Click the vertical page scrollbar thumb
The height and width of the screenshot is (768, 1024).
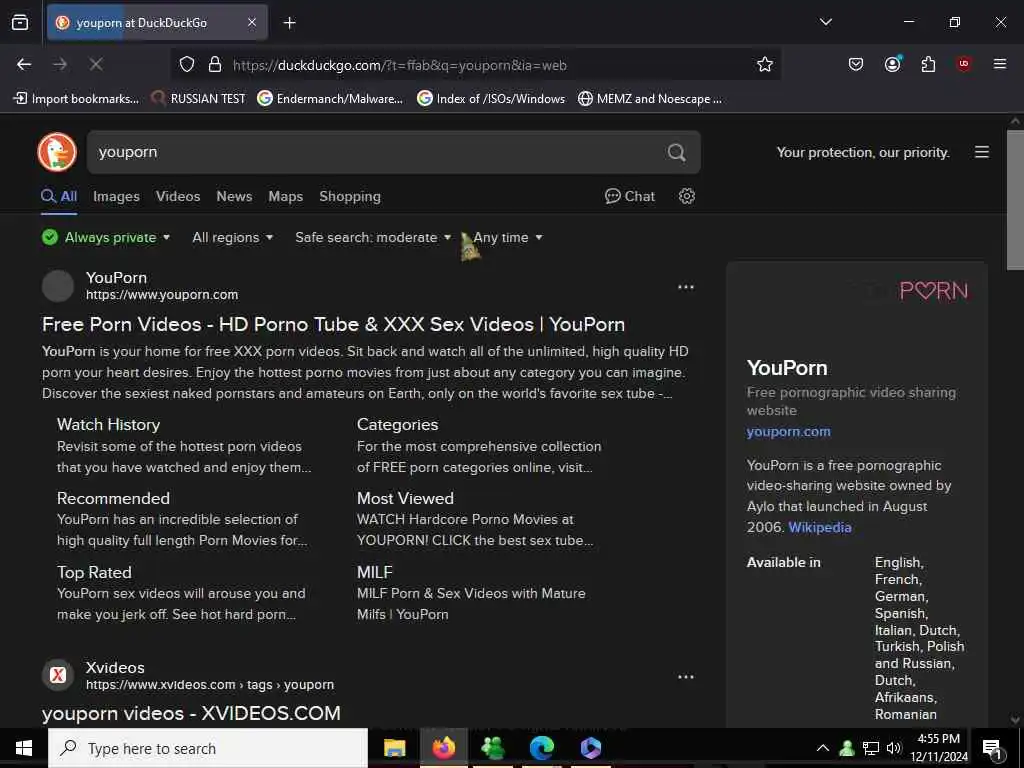coord(1015,200)
